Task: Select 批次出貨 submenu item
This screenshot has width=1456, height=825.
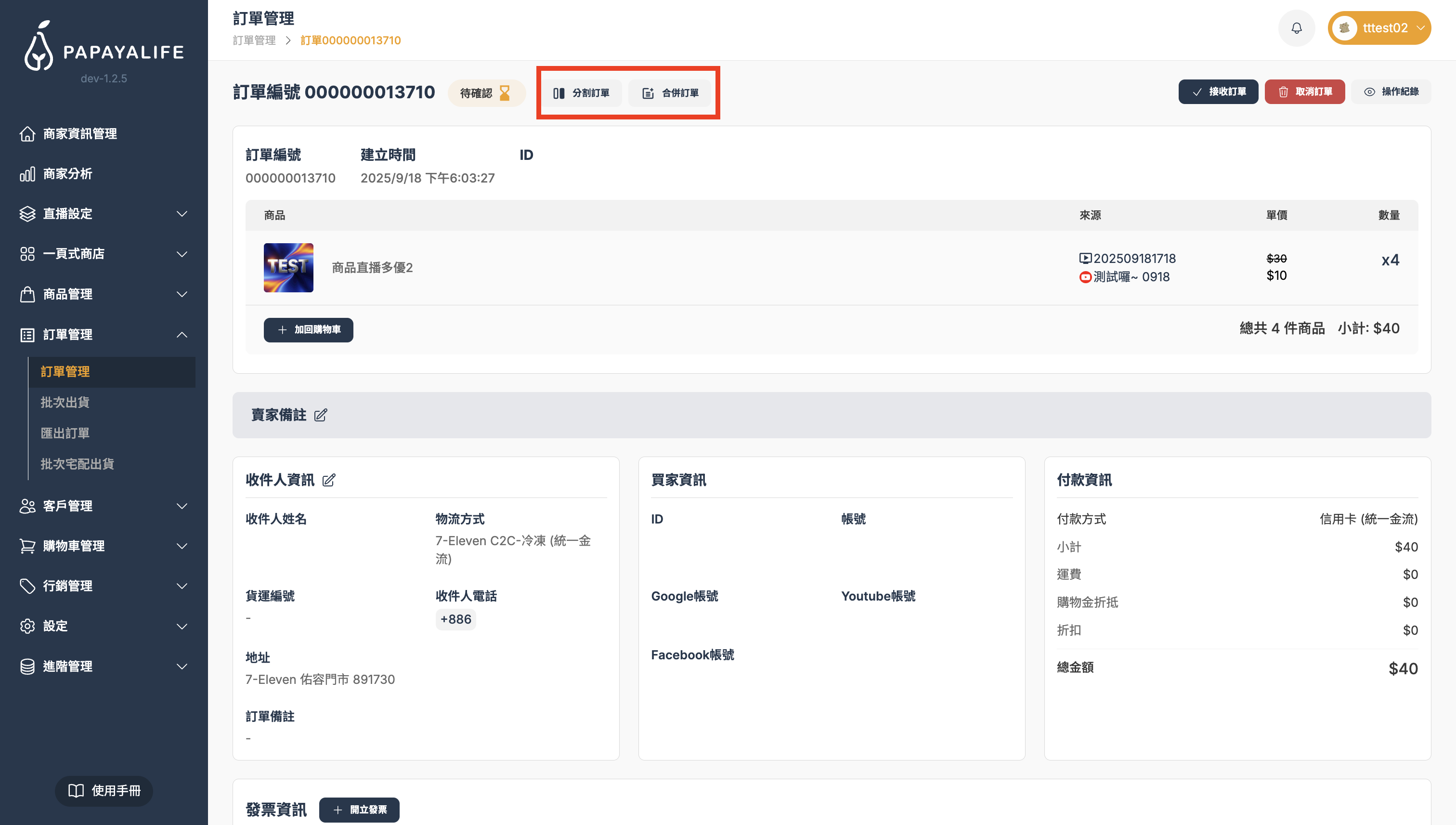Action: point(65,402)
